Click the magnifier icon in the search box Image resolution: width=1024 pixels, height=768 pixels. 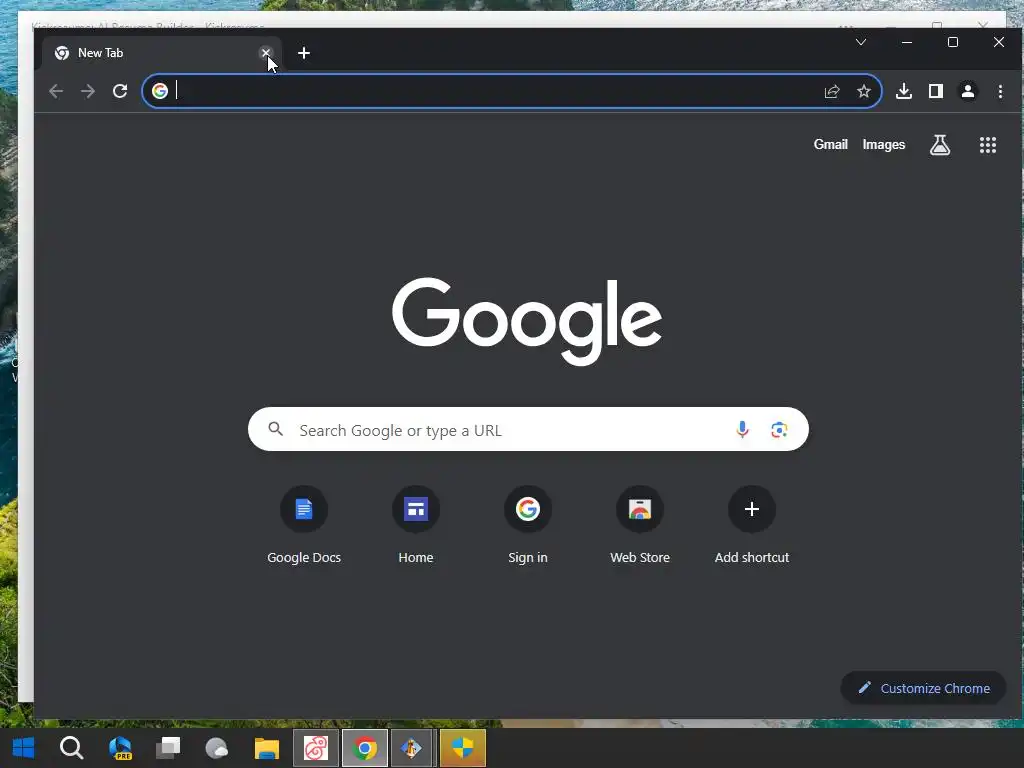click(276, 429)
